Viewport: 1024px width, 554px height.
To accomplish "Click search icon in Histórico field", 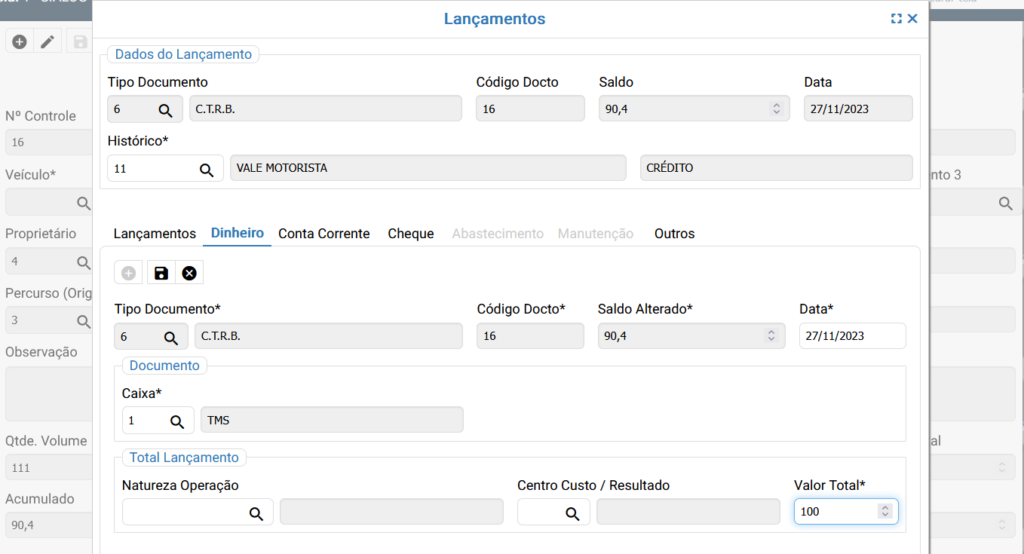I will point(206,169).
